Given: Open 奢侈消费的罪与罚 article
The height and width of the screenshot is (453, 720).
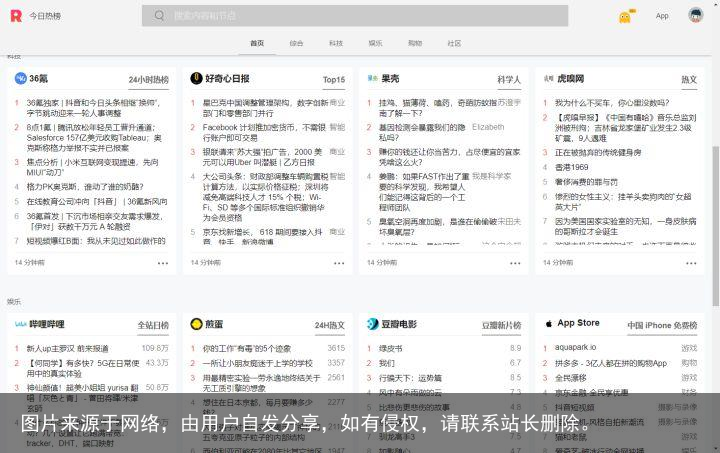Looking at the screenshot, I should coord(586,182).
